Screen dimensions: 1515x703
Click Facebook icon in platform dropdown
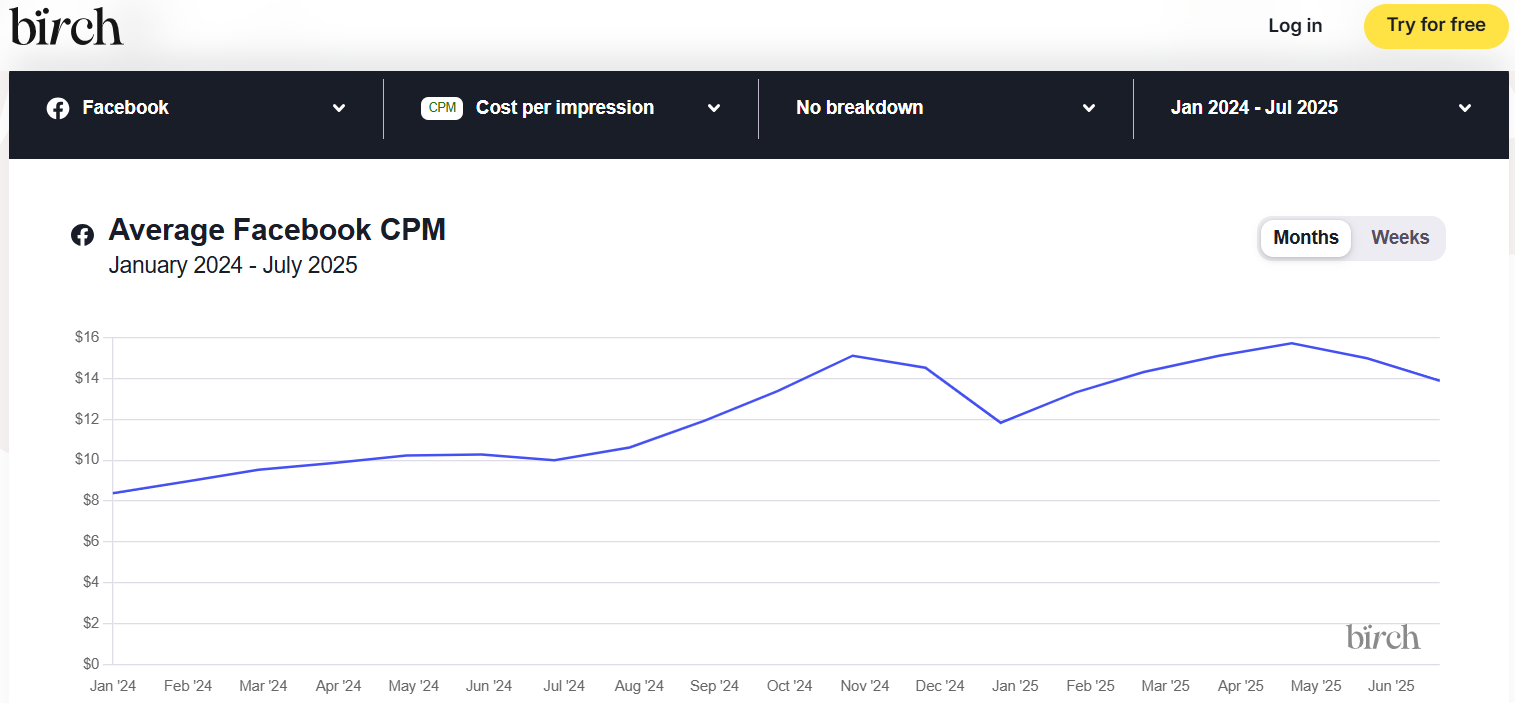58,108
